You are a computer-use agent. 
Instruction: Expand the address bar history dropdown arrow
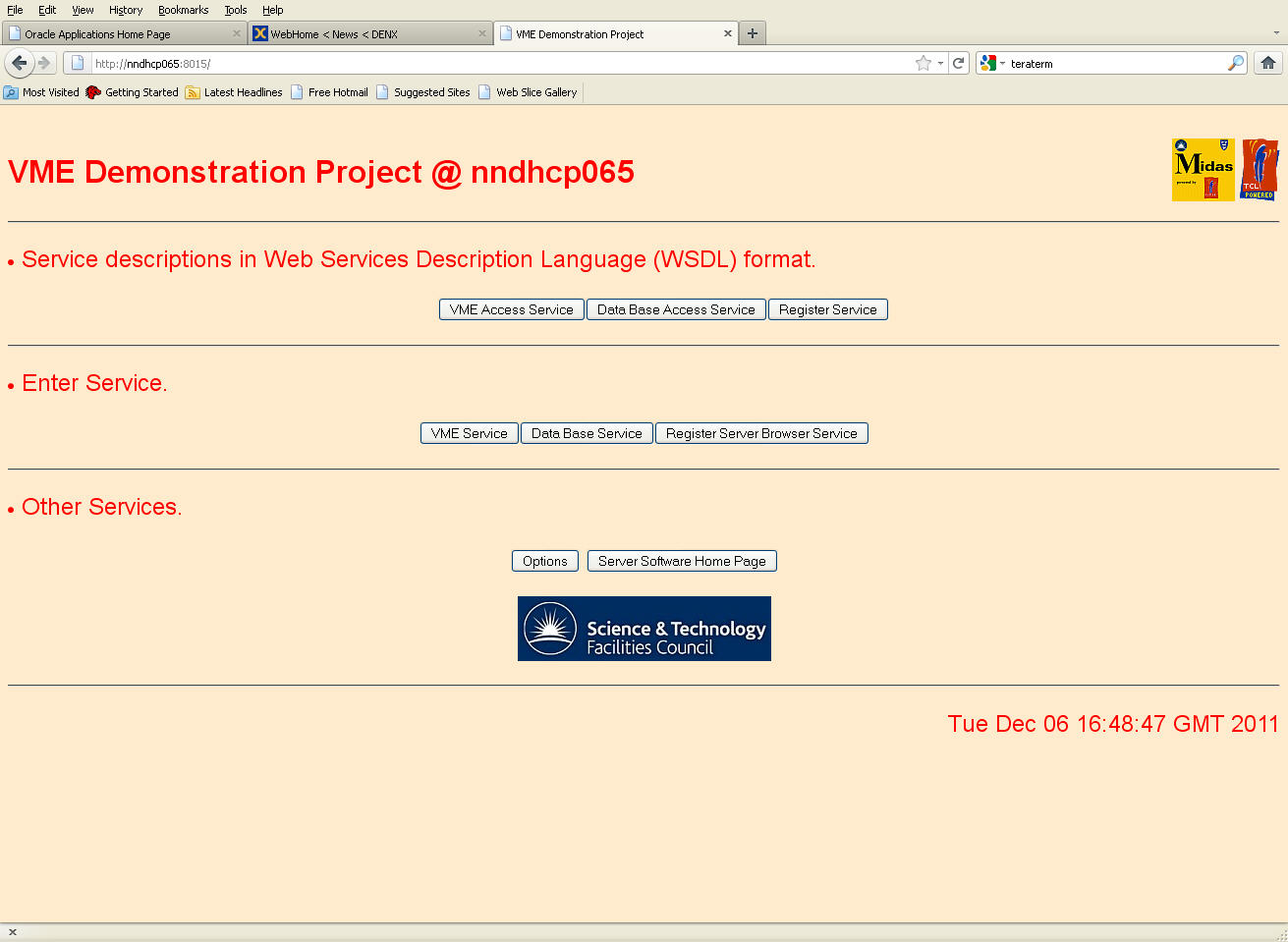point(940,63)
